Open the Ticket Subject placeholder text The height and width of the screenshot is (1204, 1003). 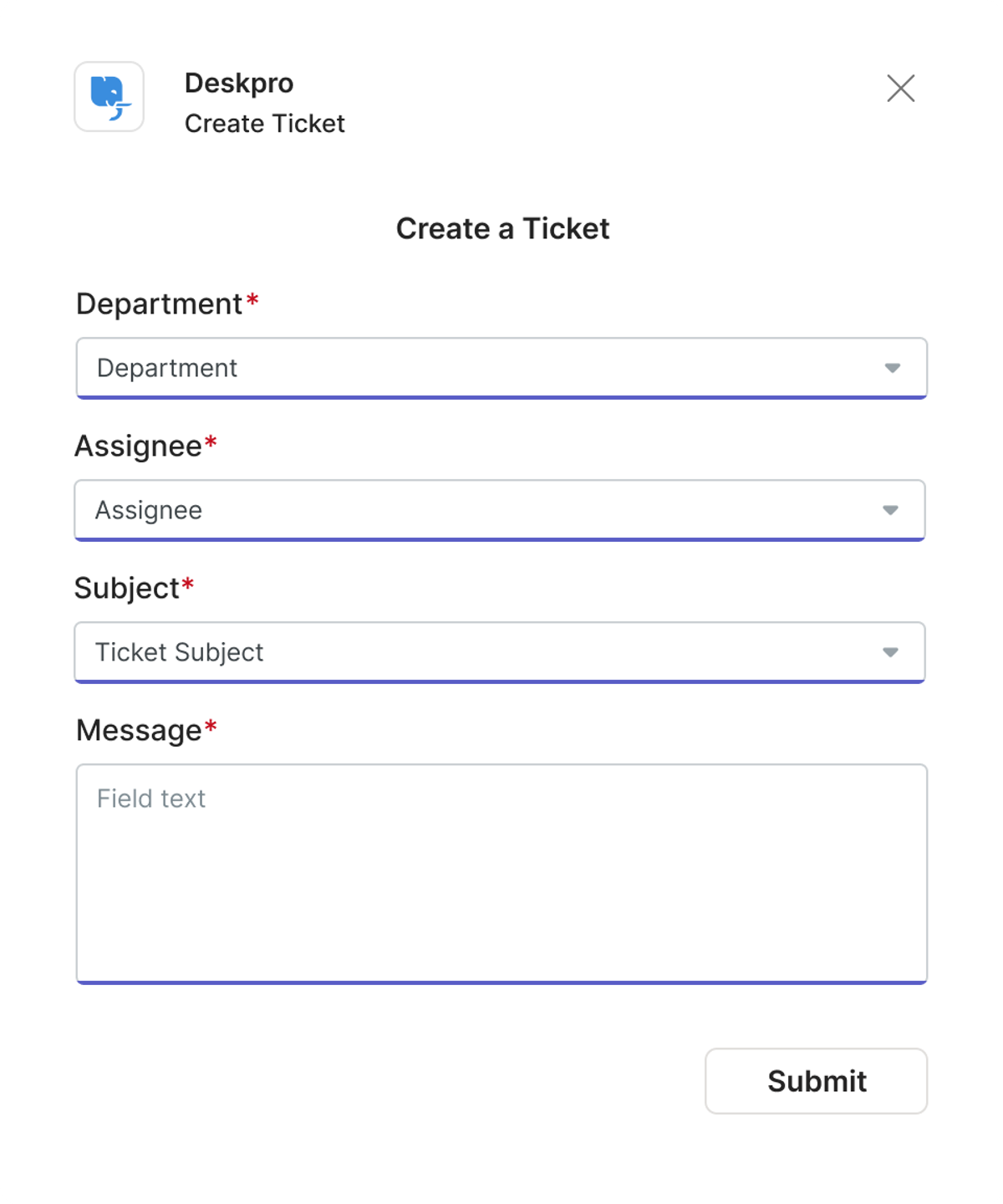180,652
